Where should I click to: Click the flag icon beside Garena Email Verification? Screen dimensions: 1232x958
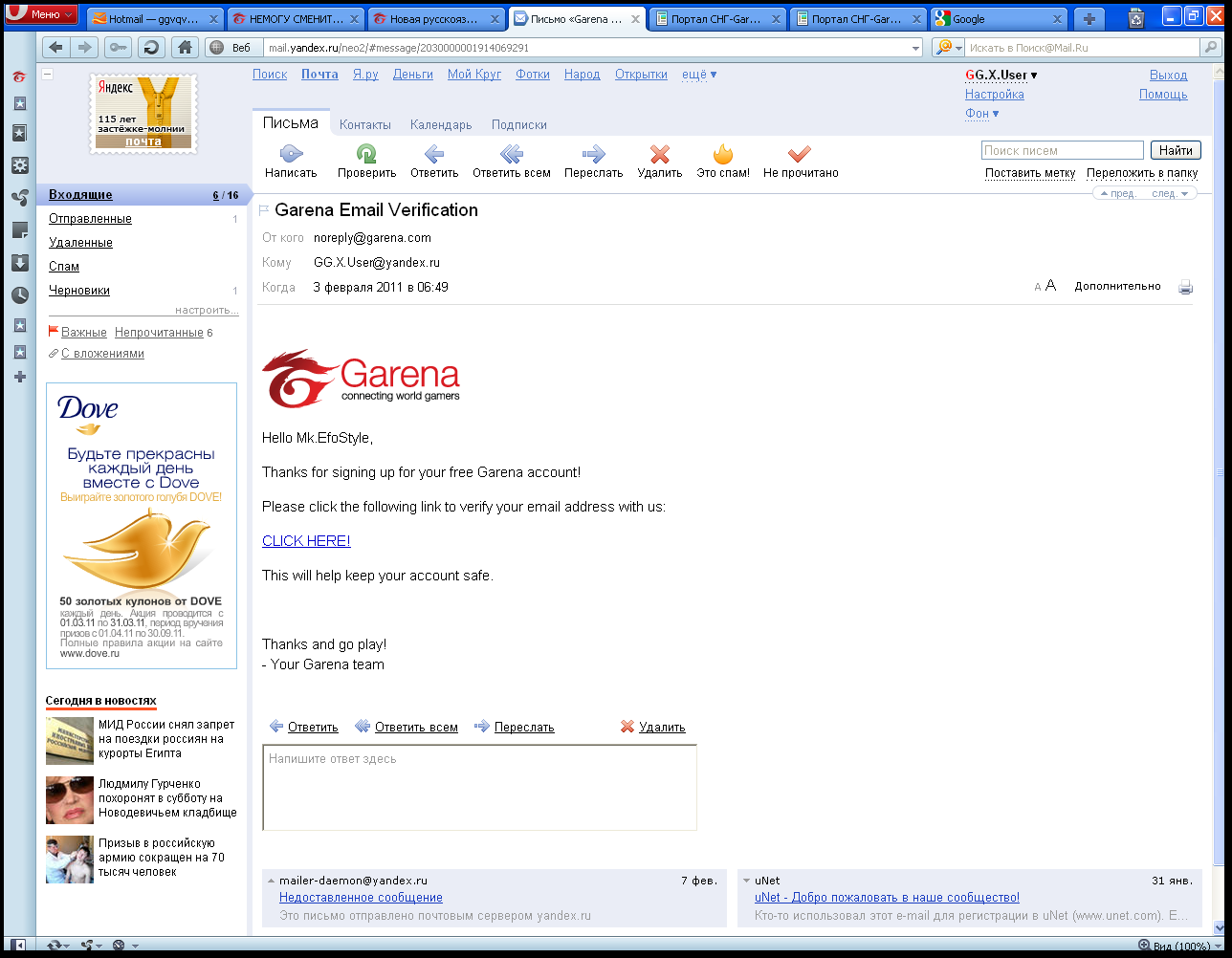click(264, 210)
